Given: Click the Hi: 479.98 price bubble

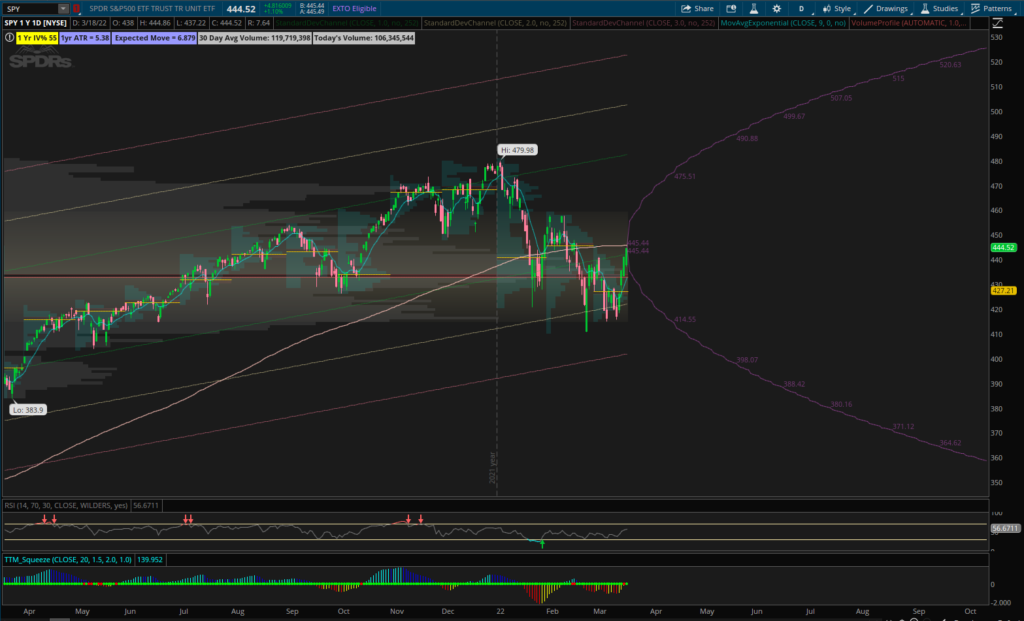Looking at the screenshot, I should click(x=518, y=149).
